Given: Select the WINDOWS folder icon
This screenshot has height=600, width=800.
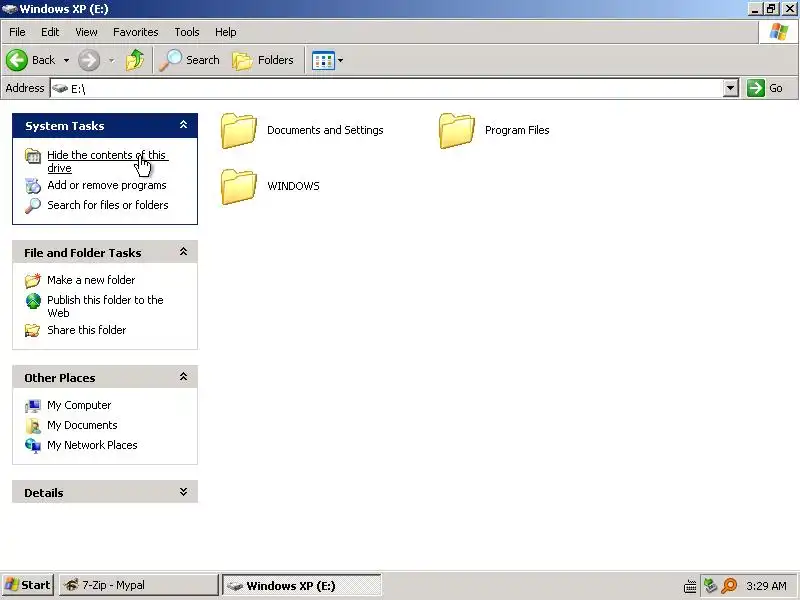Looking at the screenshot, I should (239, 187).
